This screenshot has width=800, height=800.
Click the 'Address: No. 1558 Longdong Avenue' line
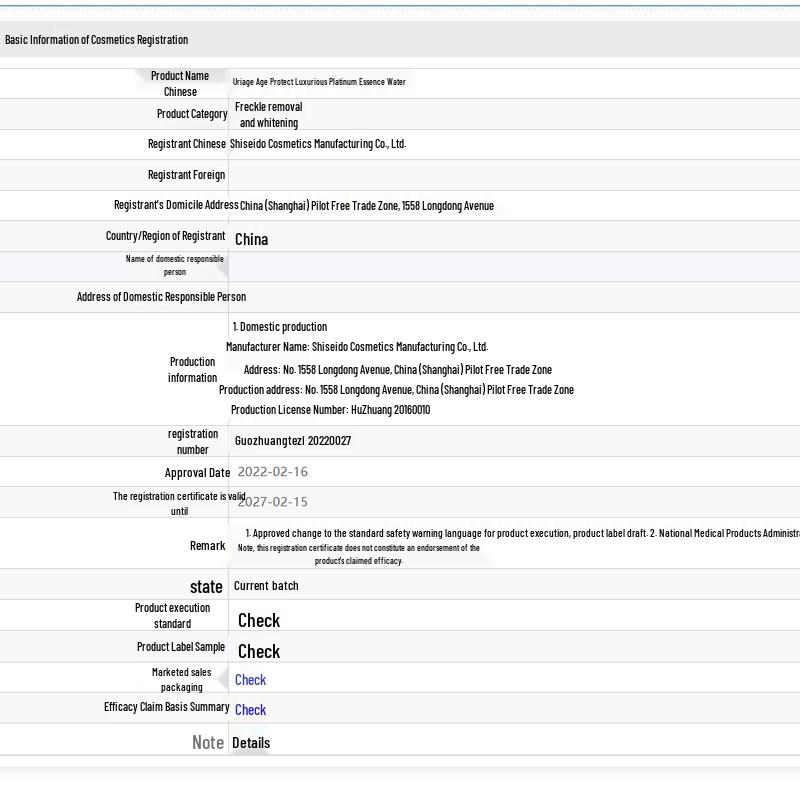pos(397,370)
